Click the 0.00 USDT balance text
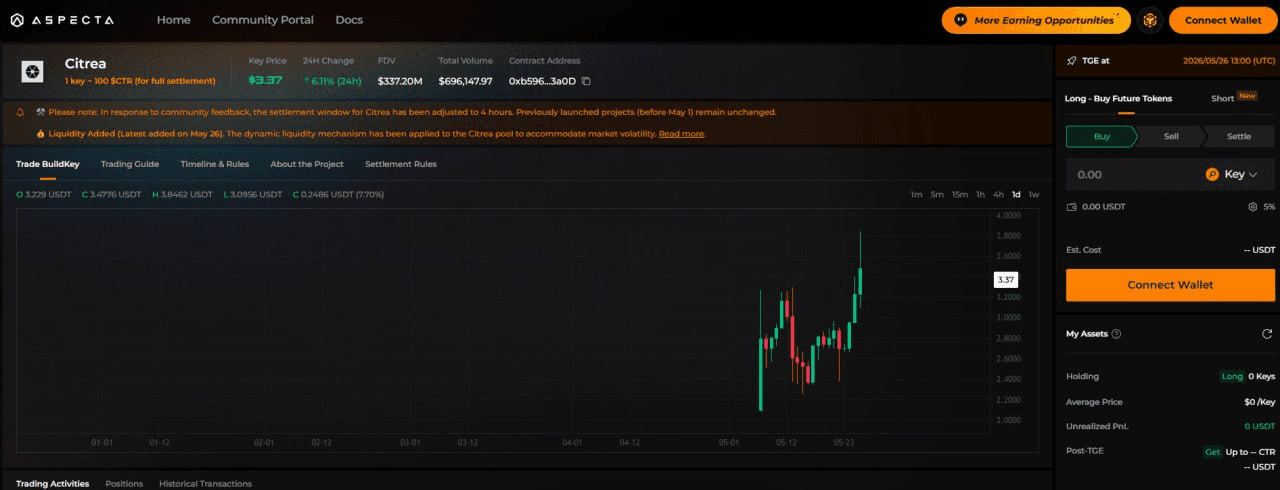 coord(1103,207)
